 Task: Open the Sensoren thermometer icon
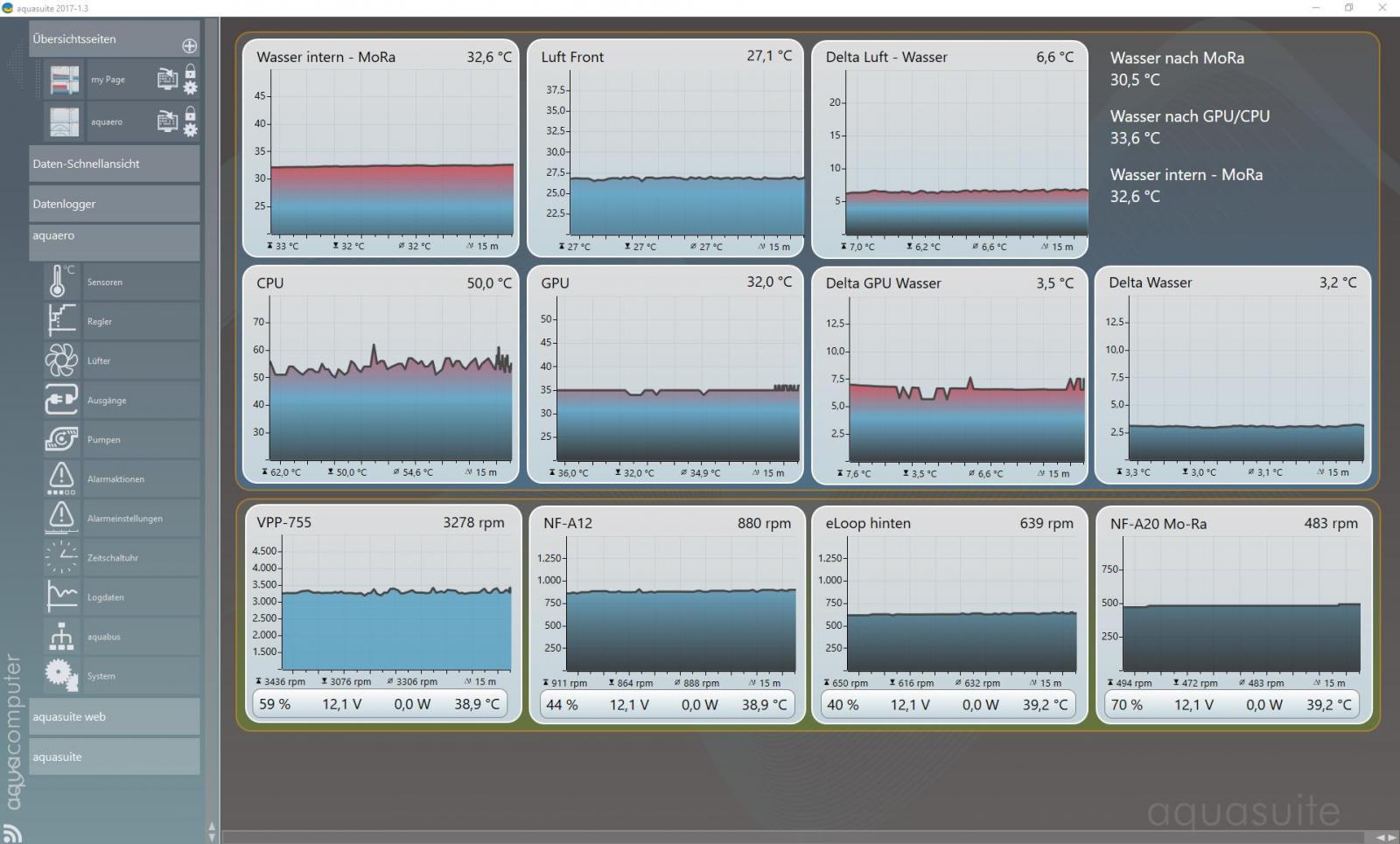coord(61,282)
